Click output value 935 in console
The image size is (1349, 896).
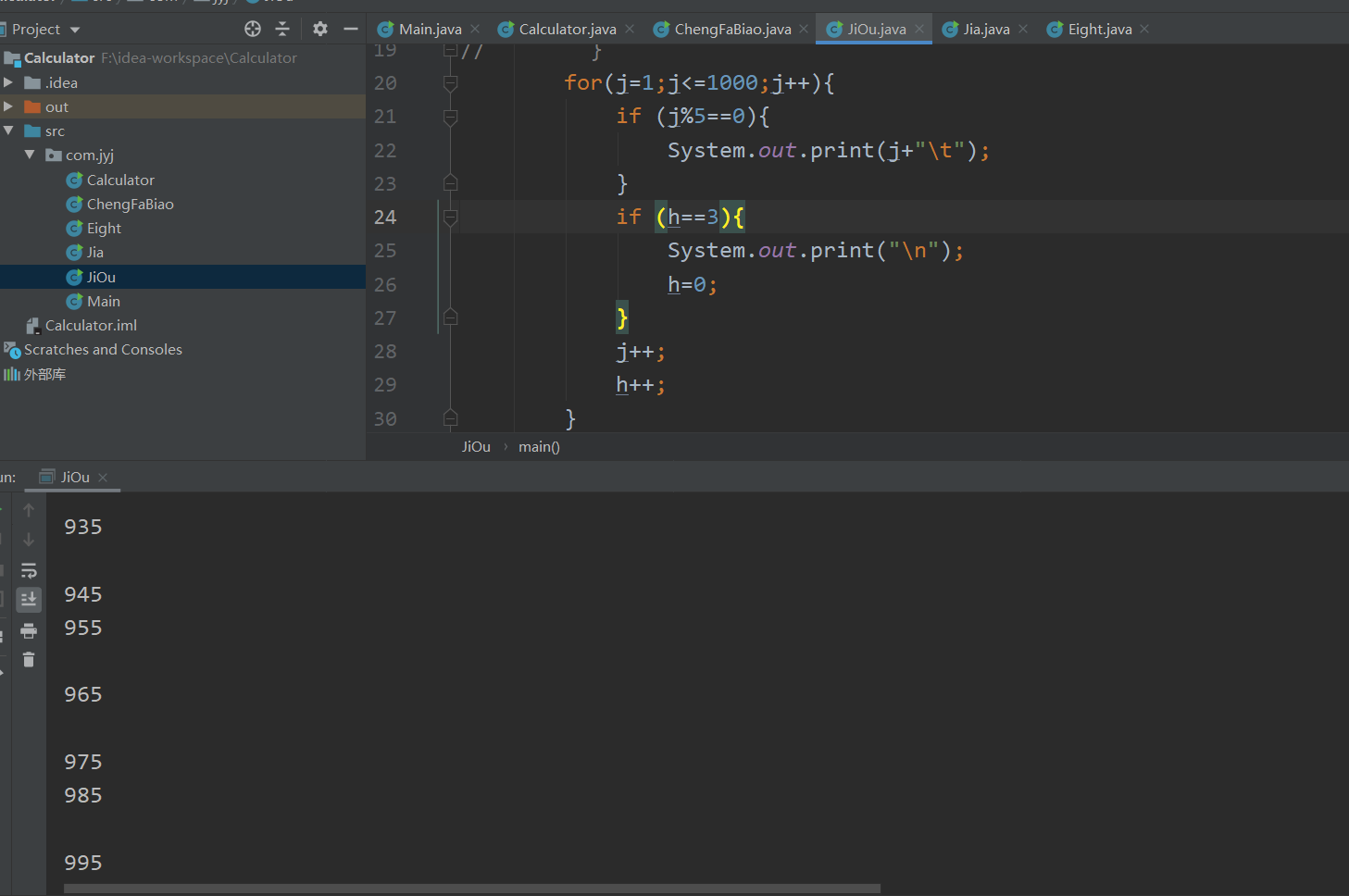point(83,527)
